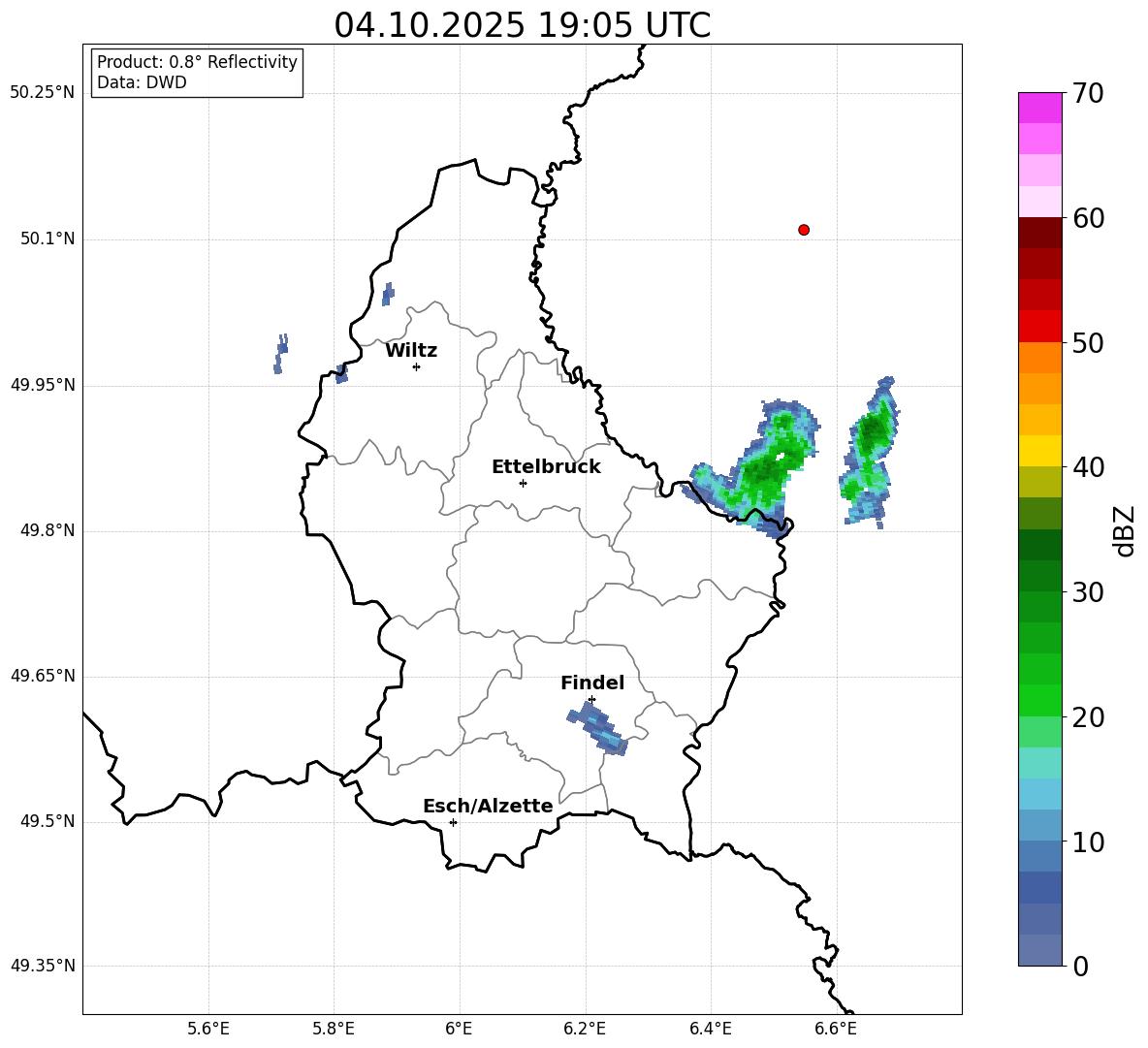Click the 70 tick on the colorbar

point(1088,93)
